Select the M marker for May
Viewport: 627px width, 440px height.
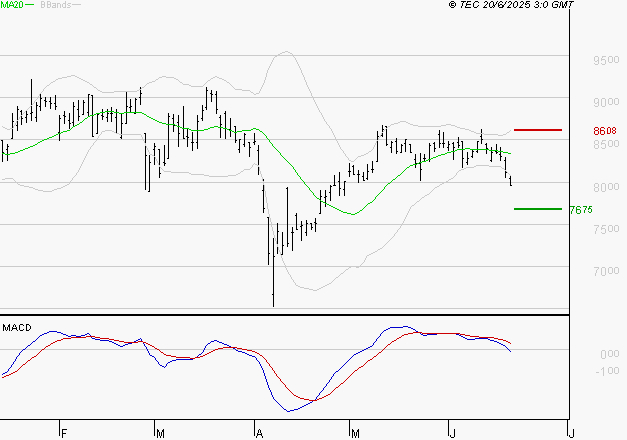coord(355,432)
